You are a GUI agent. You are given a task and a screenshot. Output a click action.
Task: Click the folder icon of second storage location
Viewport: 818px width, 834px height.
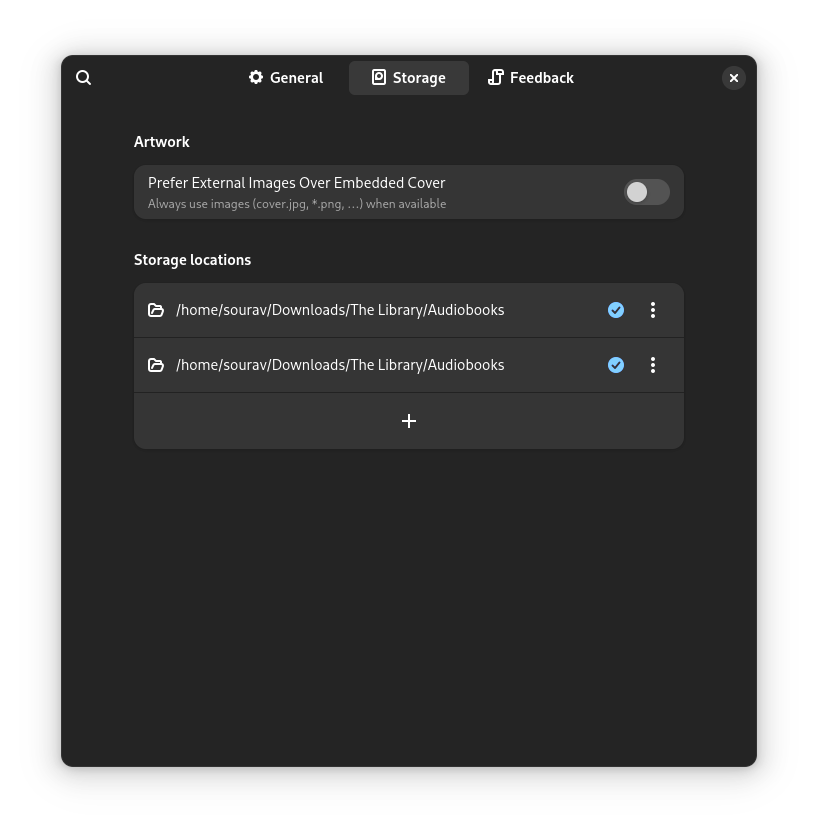(x=156, y=365)
